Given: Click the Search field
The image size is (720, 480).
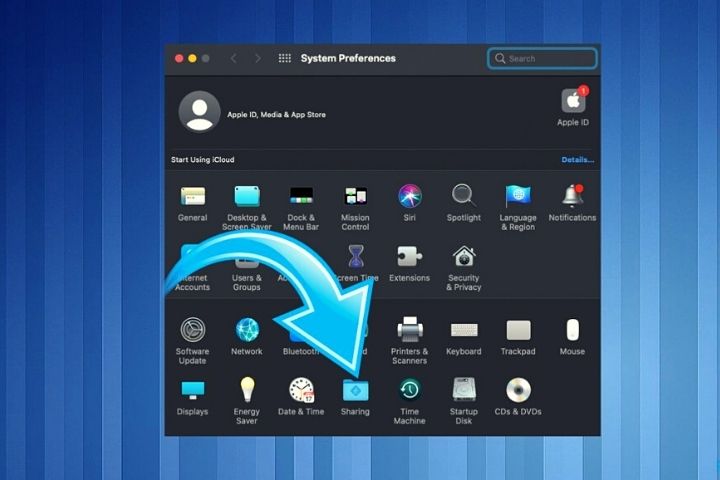Looking at the screenshot, I should pyautogui.click(x=542, y=58).
